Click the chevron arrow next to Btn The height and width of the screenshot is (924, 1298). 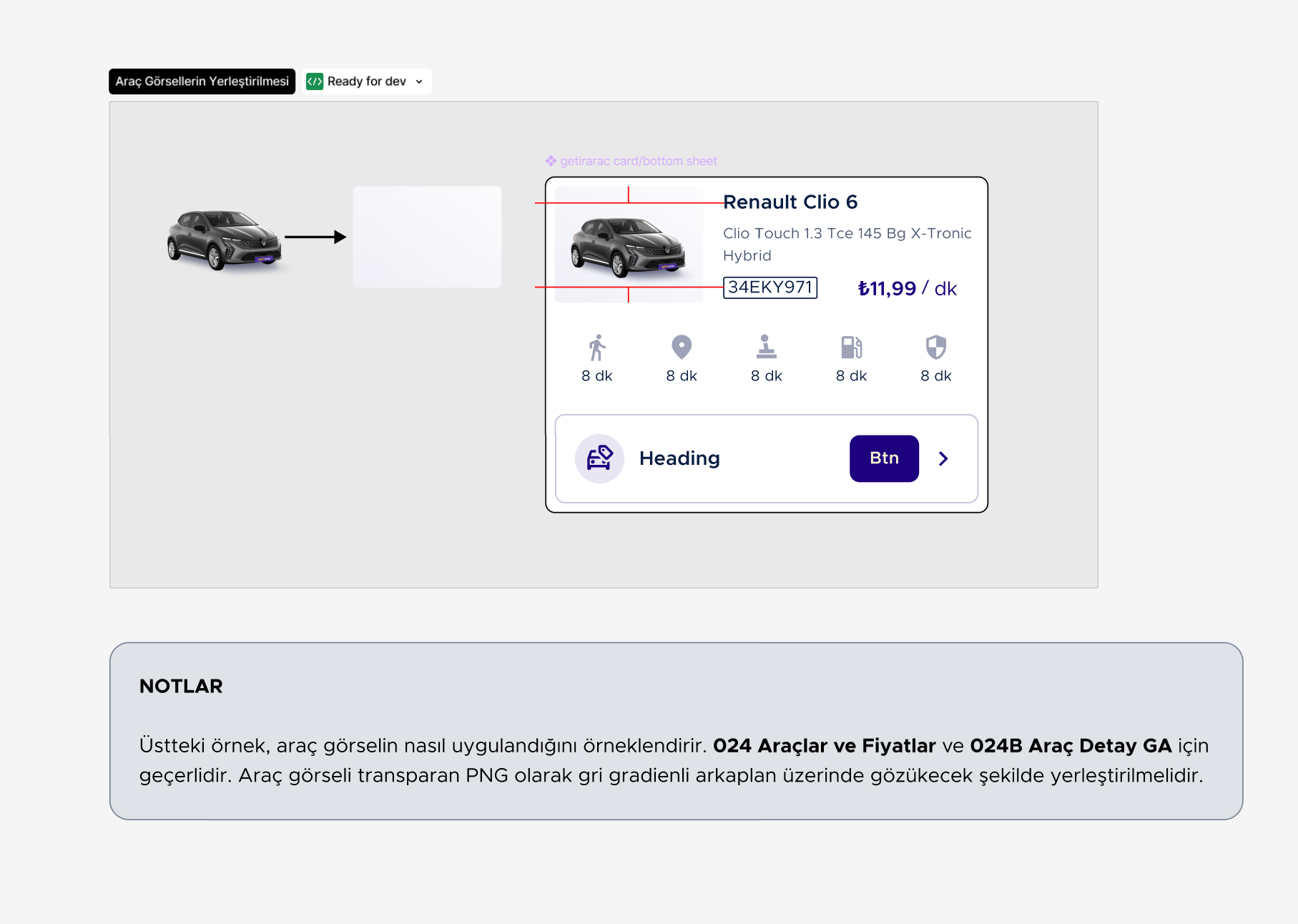(x=943, y=458)
